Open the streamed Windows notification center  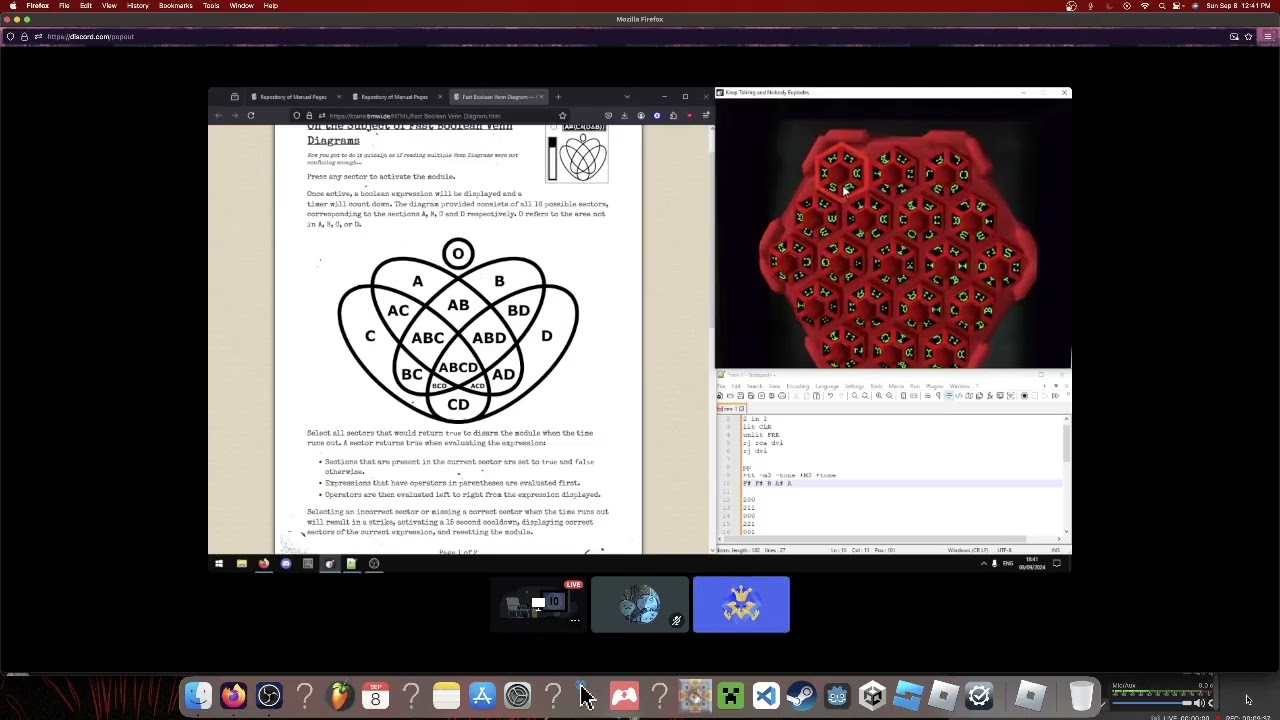pyautogui.click(x=1057, y=564)
